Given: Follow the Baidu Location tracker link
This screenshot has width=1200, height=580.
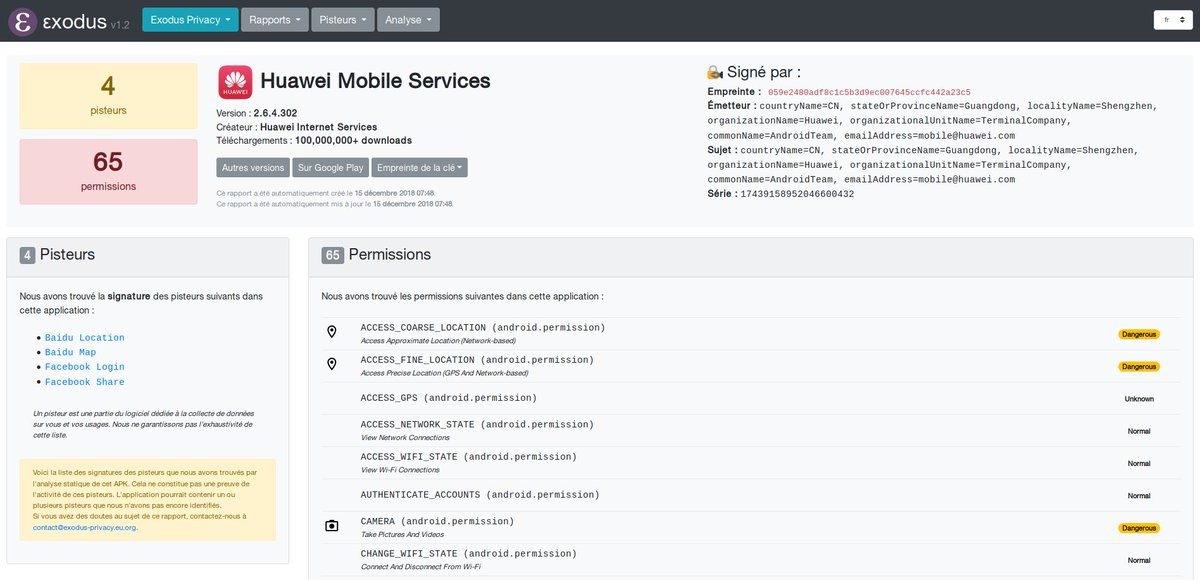Looking at the screenshot, I should pyautogui.click(x=85, y=338).
